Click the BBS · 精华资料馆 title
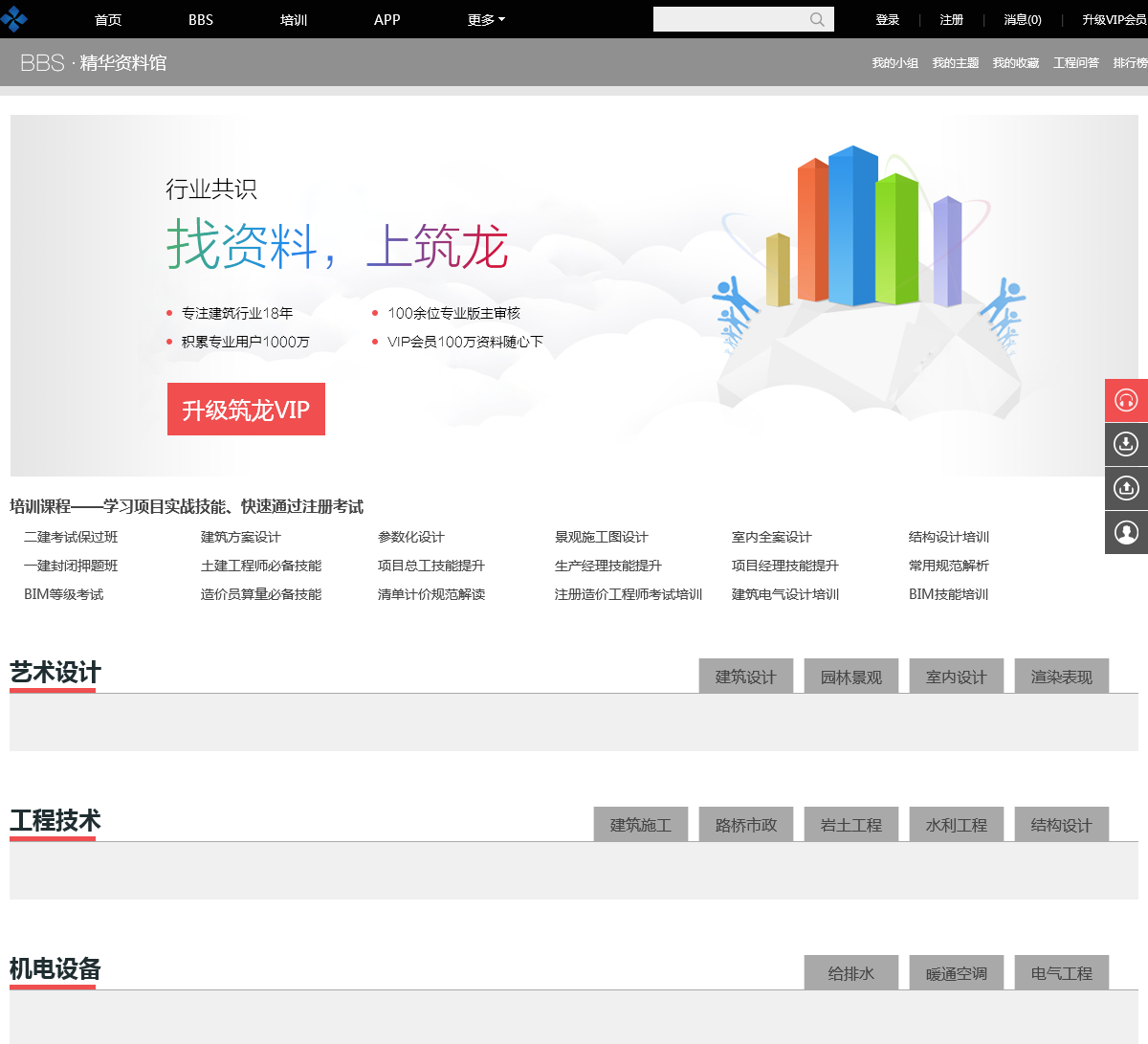 [94, 63]
